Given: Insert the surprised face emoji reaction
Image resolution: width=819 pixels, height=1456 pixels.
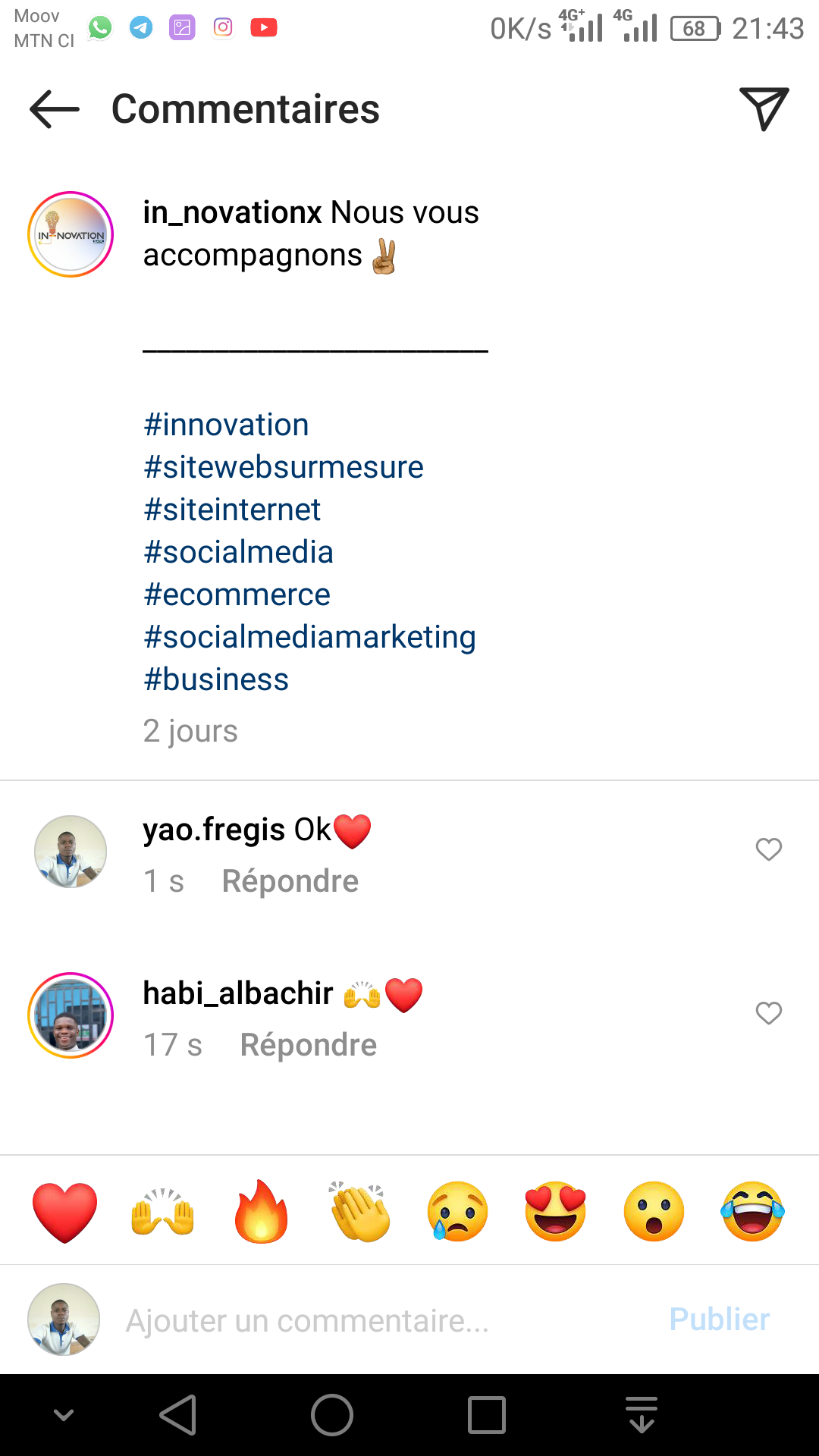Looking at the screenshot, I should point(654,1211).
